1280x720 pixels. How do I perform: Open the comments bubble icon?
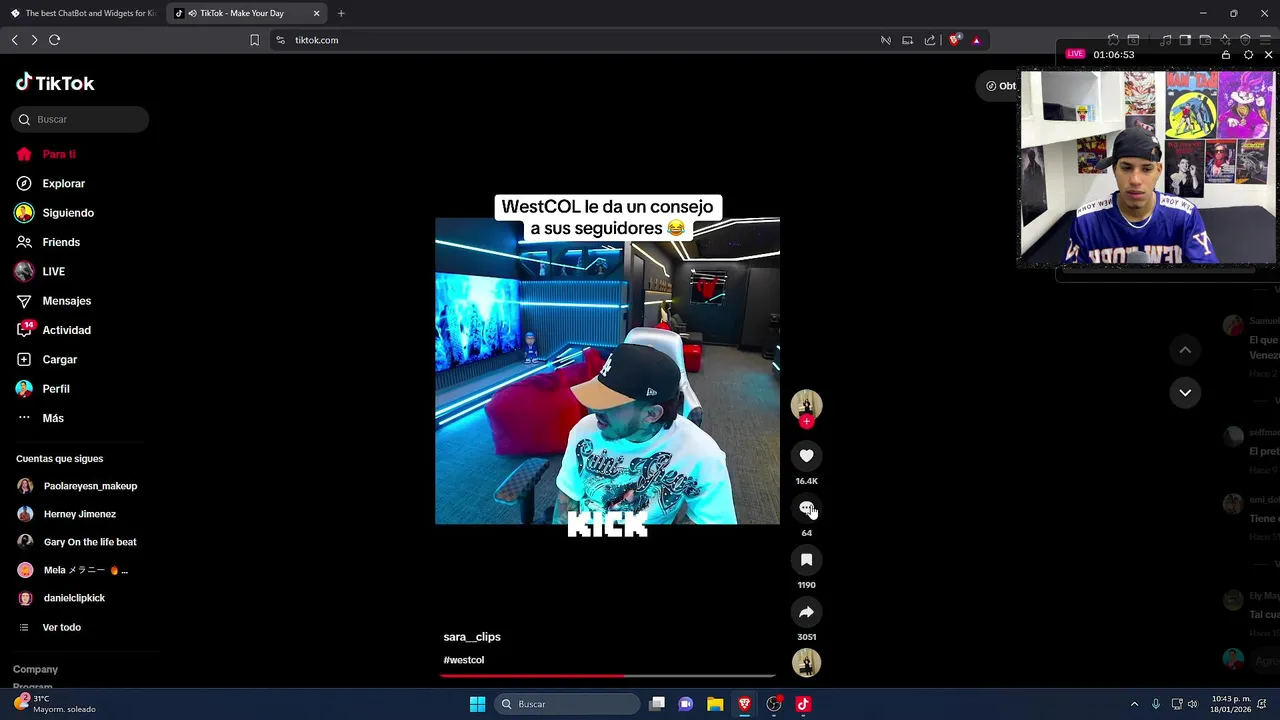pos(806,508)
